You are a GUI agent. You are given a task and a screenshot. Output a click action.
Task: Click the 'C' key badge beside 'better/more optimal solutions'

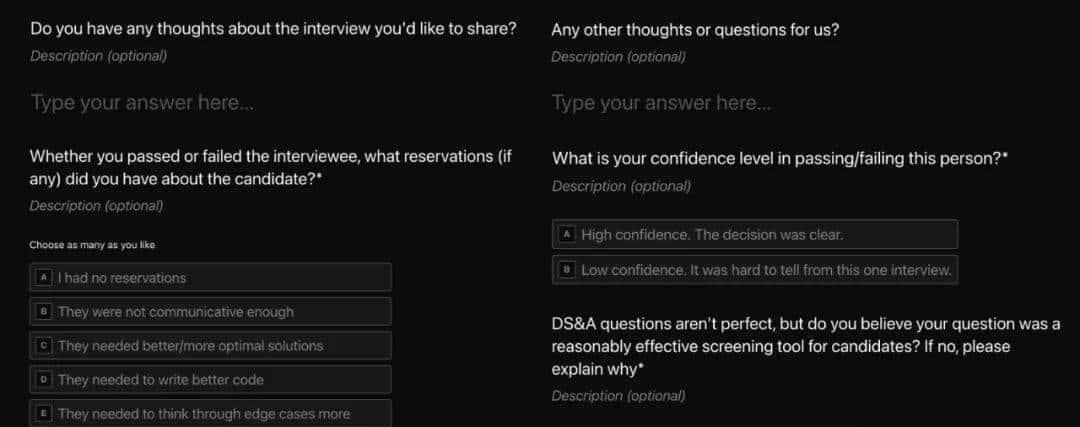(43, 345)
